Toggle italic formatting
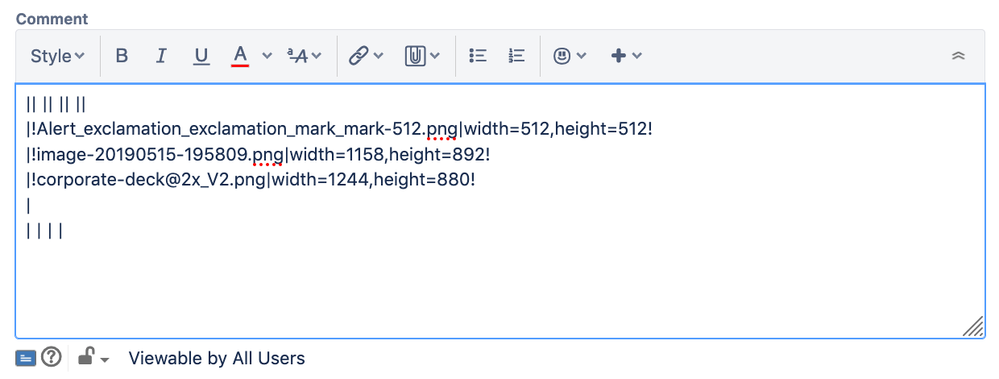The height and width of the screenshot is (379, 999). 161,56
